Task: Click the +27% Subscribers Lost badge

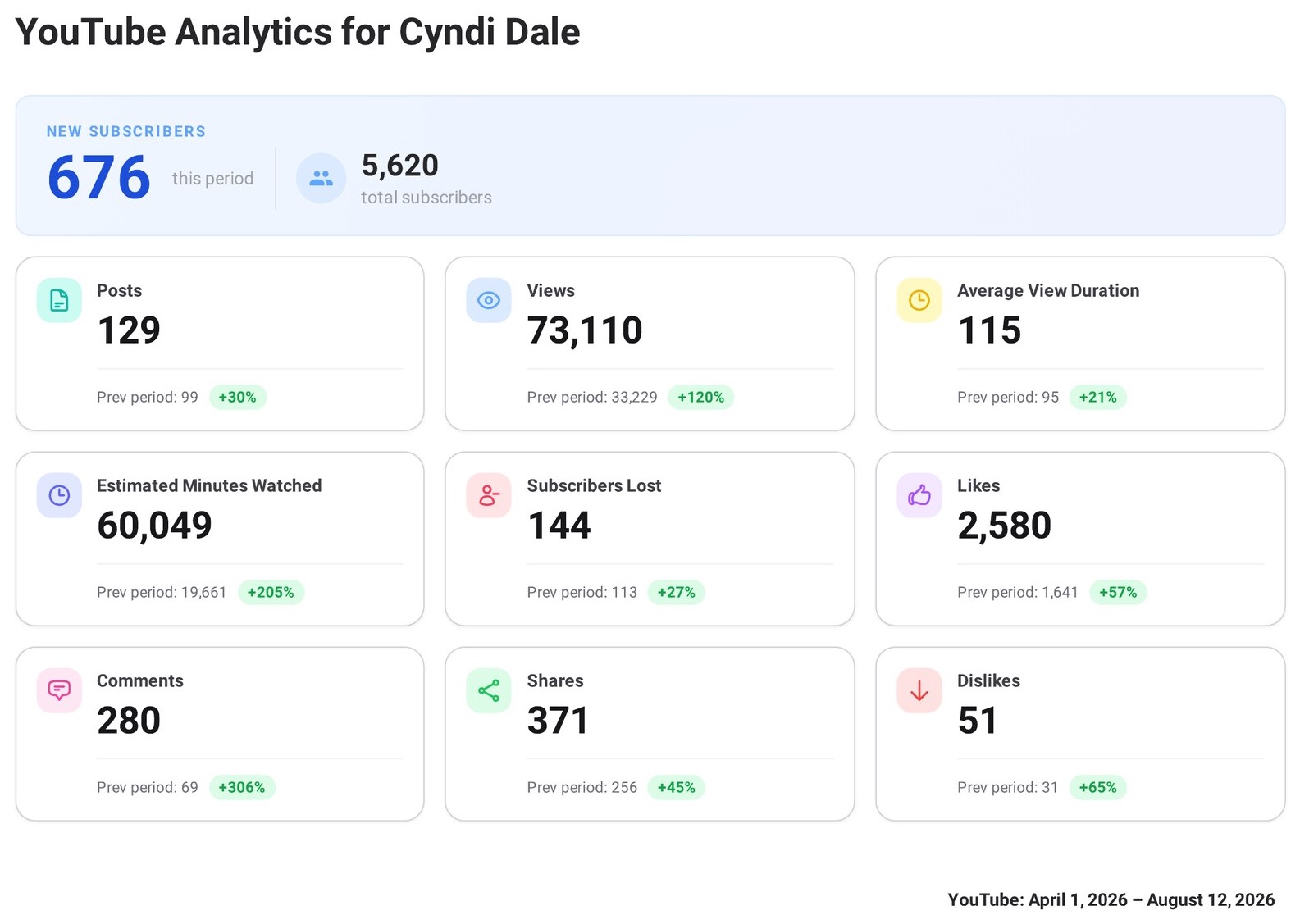Action: click(x=677, y=592)
